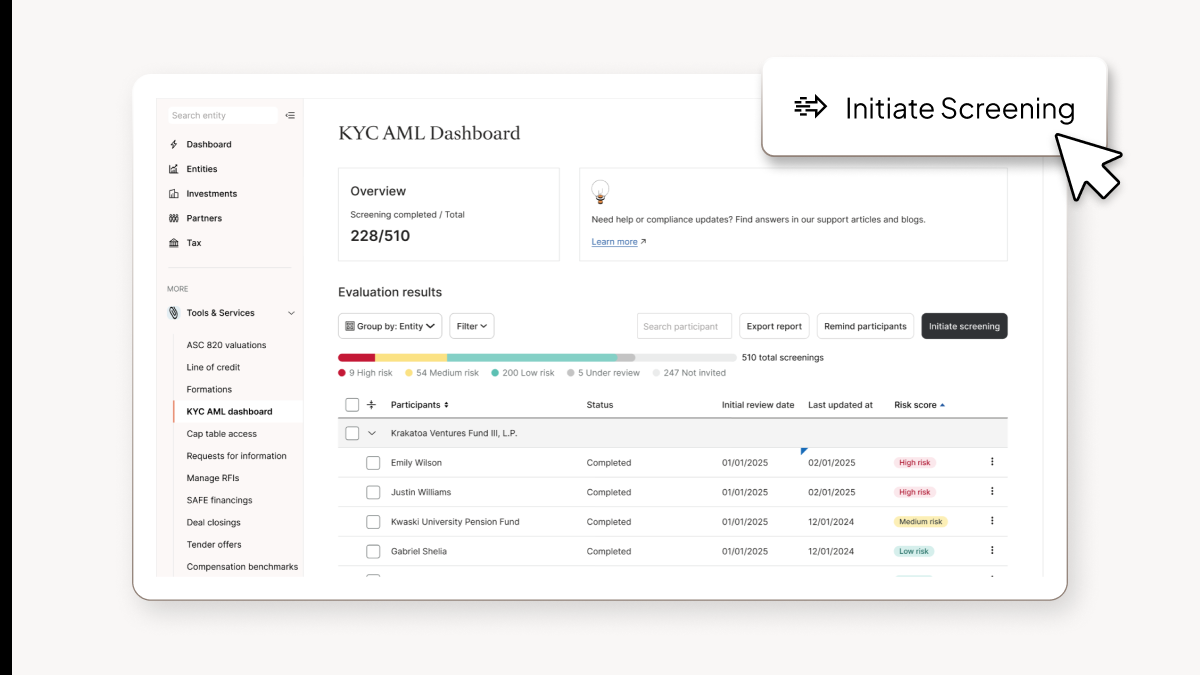Check the checkbox beside Justin Williams
Viewport: 1200px width, 675px height.
coord(373,491)
